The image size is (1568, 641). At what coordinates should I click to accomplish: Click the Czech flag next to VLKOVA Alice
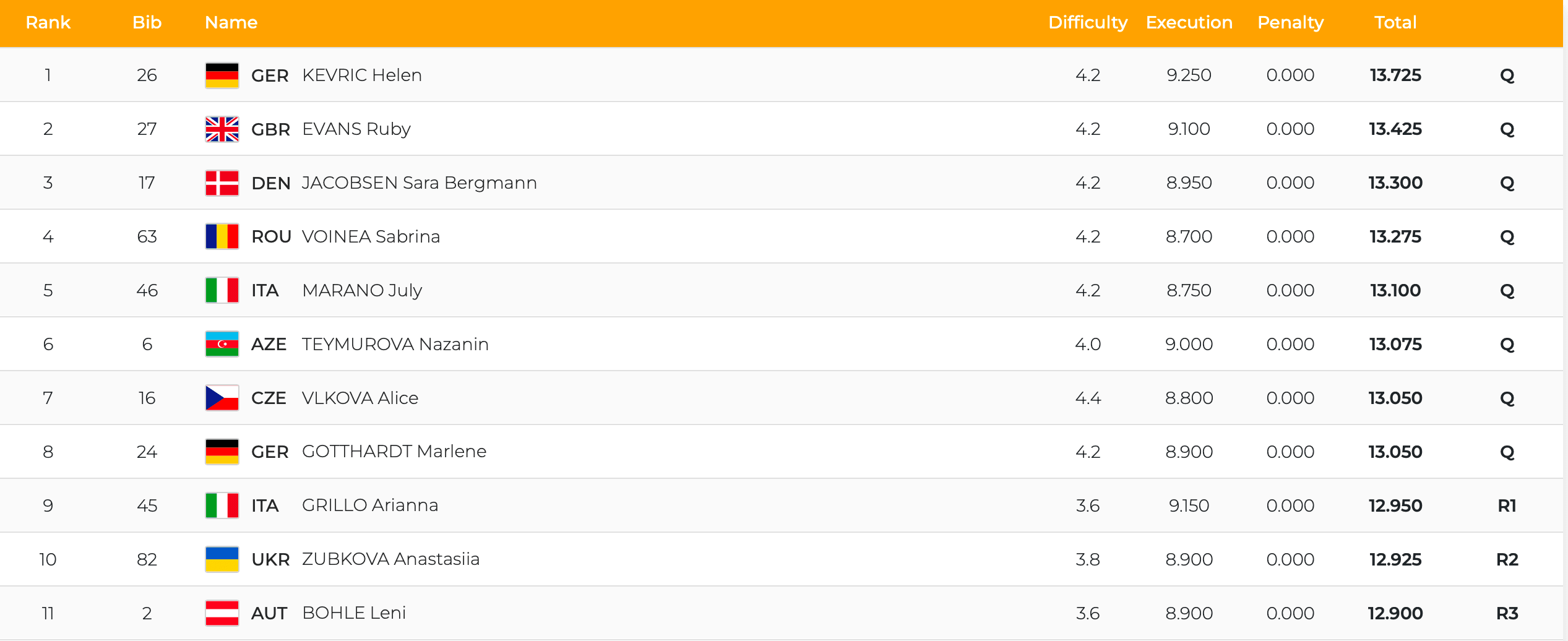(x=222, y=398)
